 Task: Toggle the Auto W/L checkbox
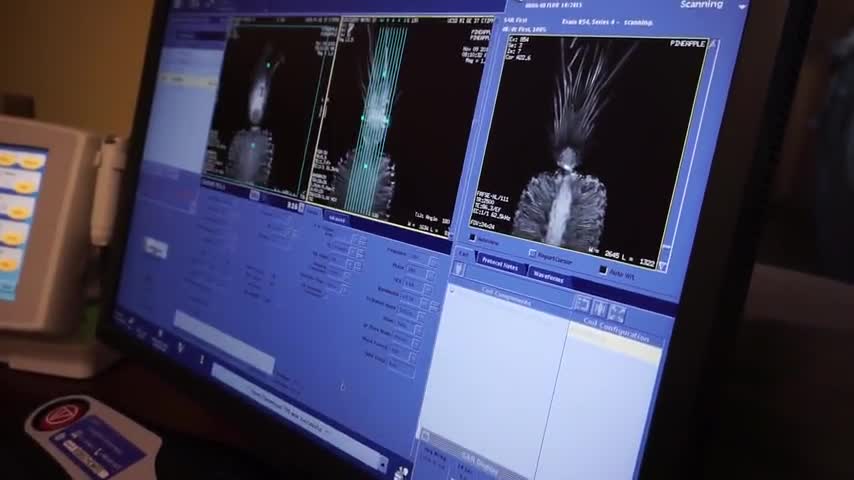coord(603,270)
